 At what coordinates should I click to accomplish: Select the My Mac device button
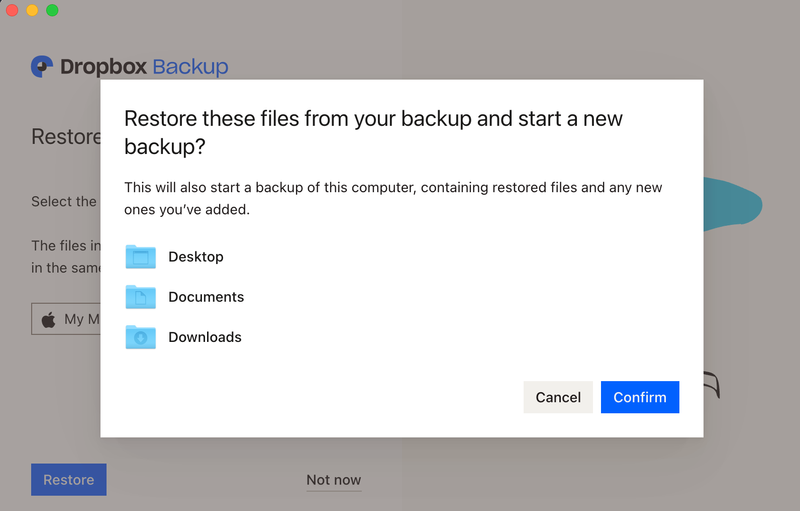click(x=67, y=319)
